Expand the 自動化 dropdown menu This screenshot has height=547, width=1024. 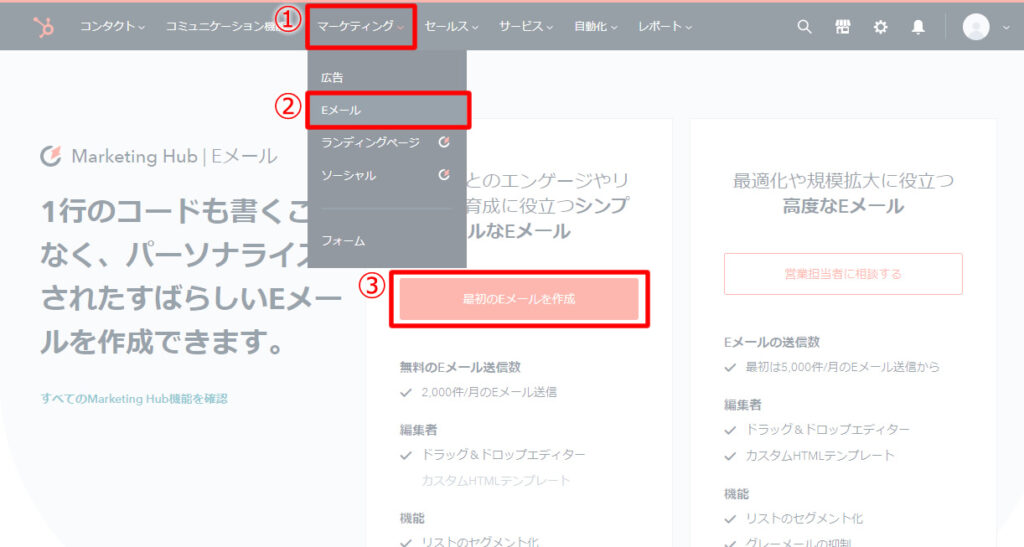[596, 26]
